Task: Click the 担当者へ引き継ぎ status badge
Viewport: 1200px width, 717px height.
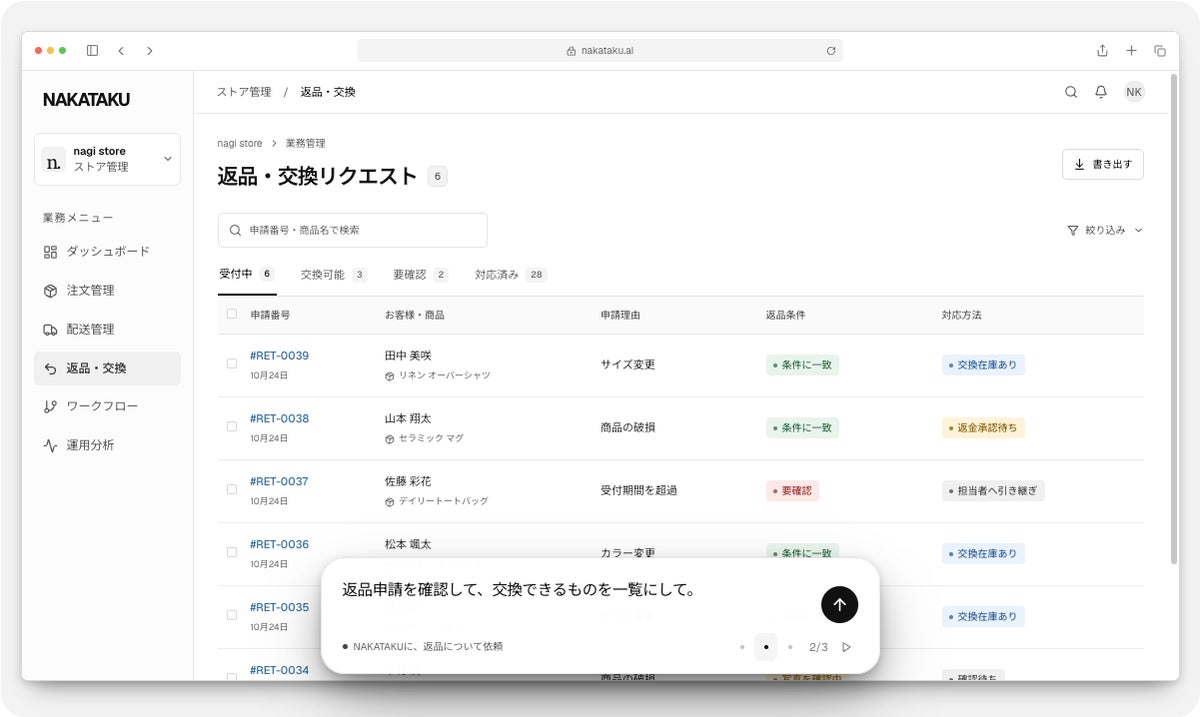Action: 993,491
